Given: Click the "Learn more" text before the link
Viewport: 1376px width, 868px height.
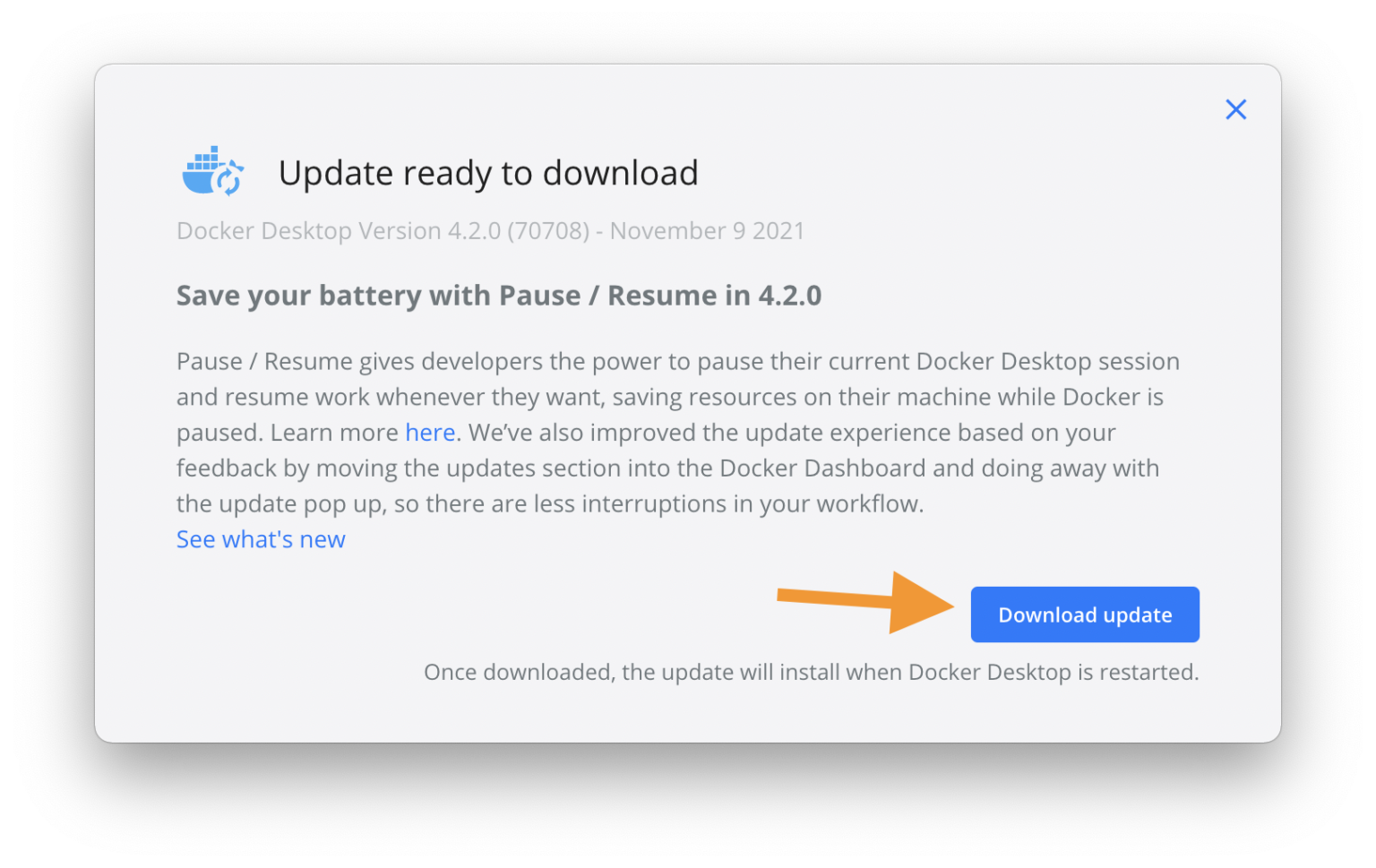Looking at the screenshot, I should pos(334,433).
